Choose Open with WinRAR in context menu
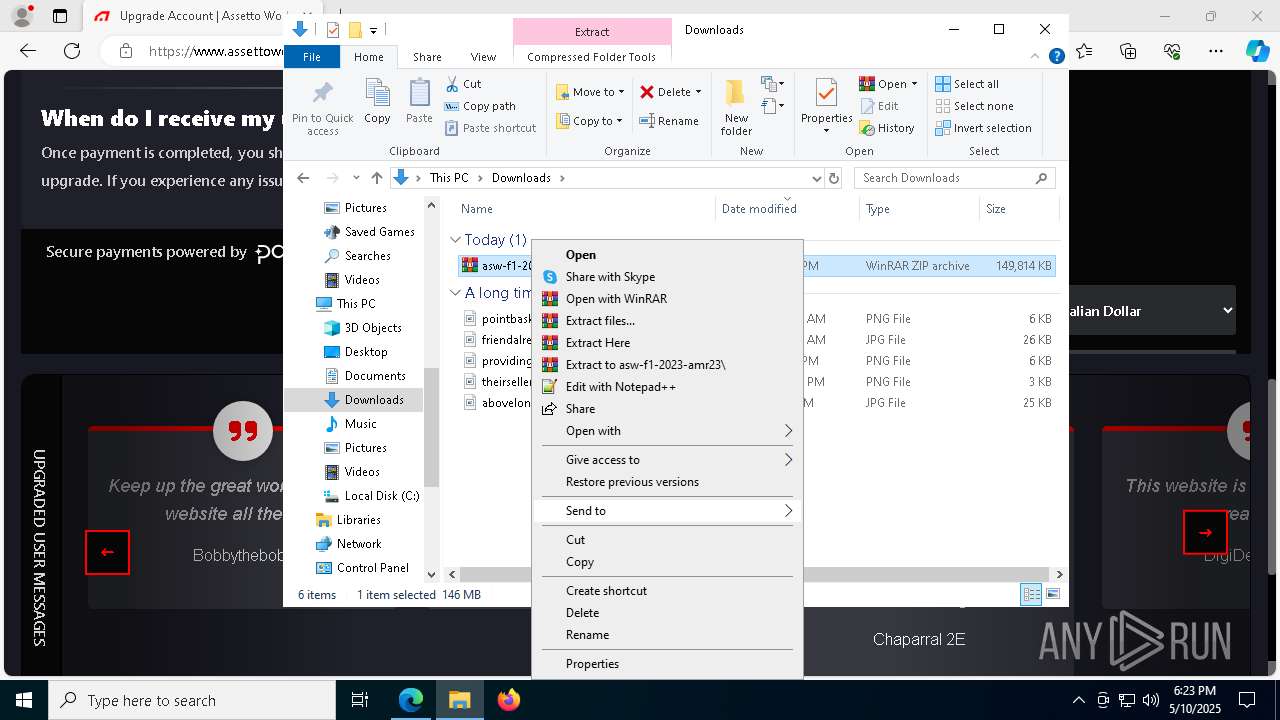 pyautogui.click(x=667, y=299)
